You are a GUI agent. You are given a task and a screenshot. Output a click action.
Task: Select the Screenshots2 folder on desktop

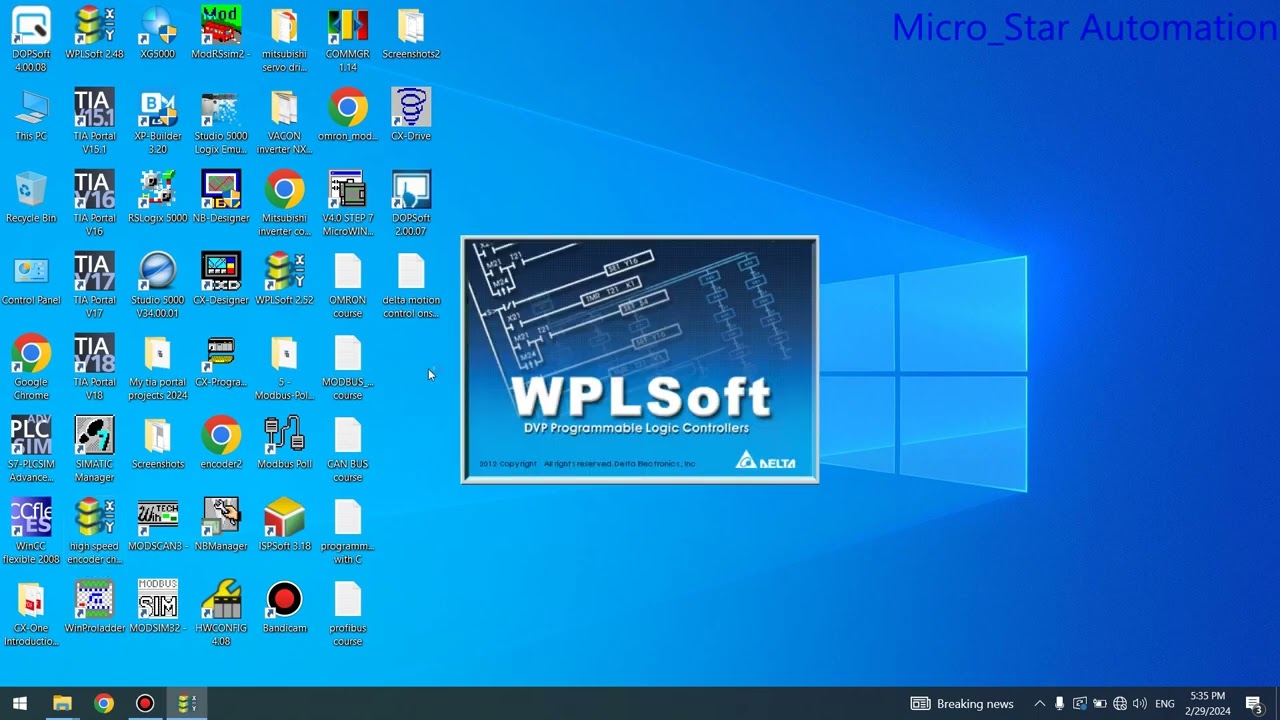point(411,32)
